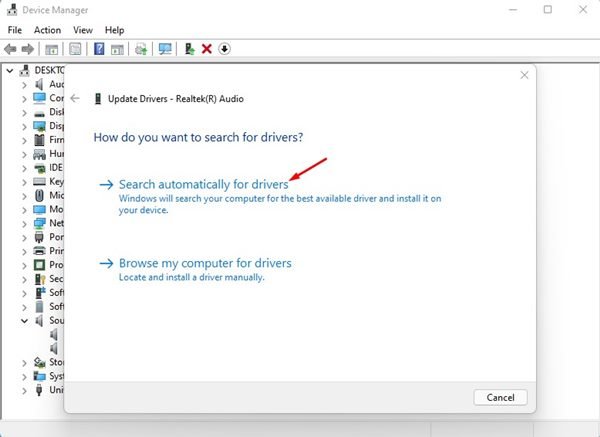The width and height of the screenshot is (600, 437).
Task: Select the mouse icon of the Mic row
Action: pyautogui.click(x=39, y=196)
